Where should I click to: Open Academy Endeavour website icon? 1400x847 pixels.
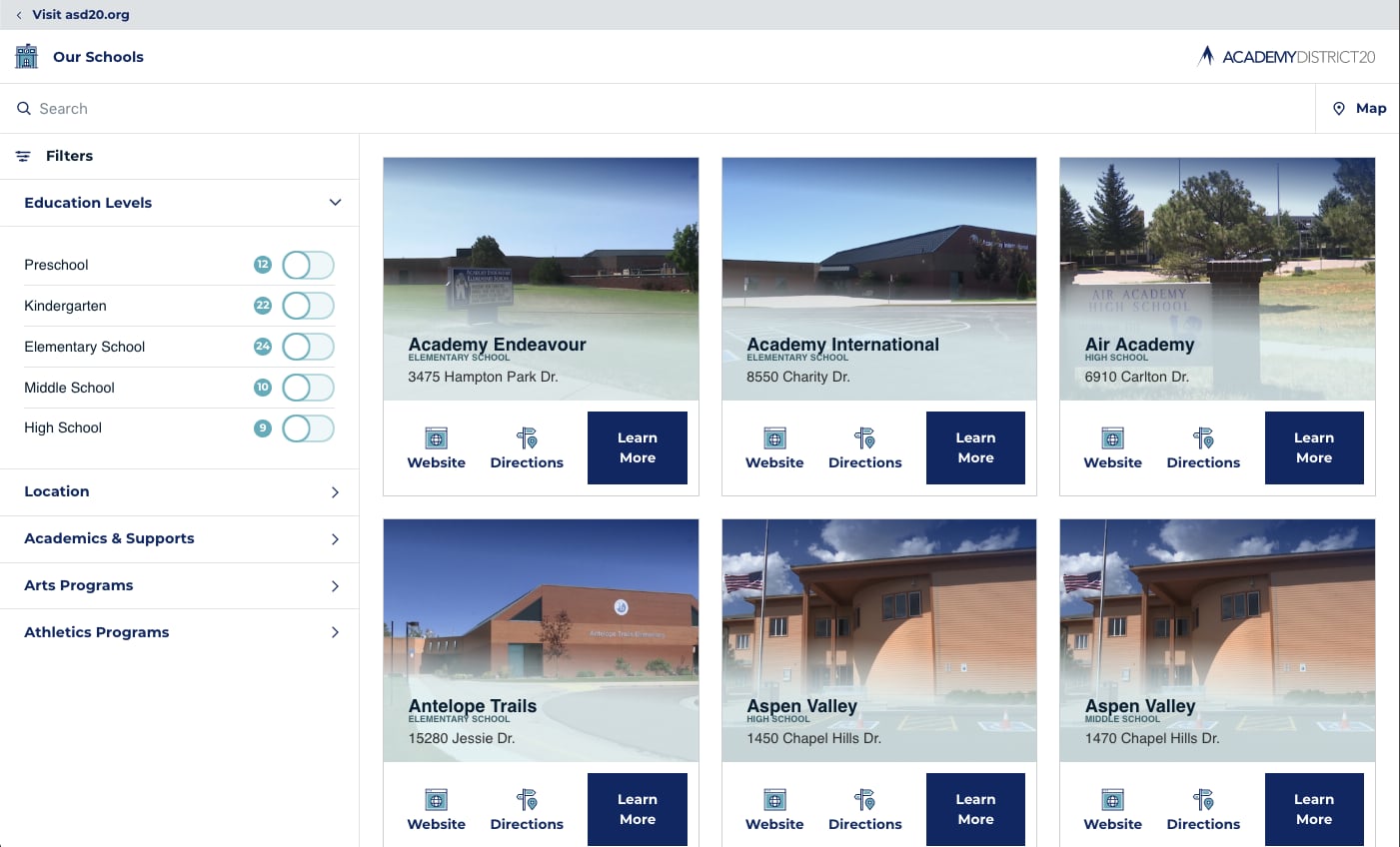[x=437, y=438]
